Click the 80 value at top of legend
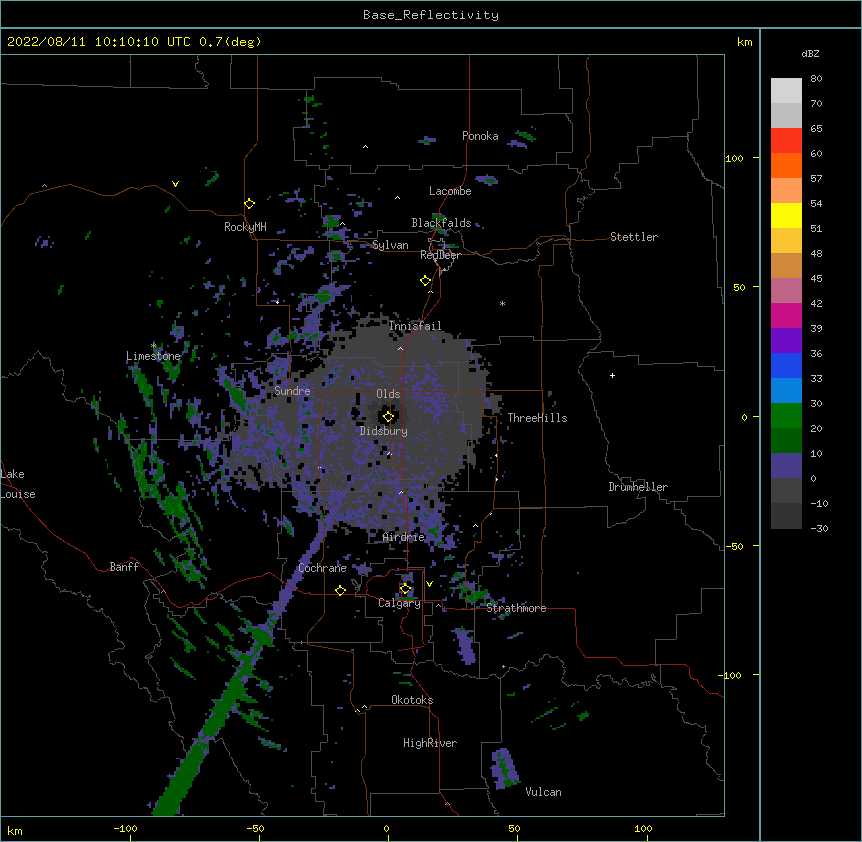Image resolution: width=862 pixels, height=842 pixels. coord(816,79)
